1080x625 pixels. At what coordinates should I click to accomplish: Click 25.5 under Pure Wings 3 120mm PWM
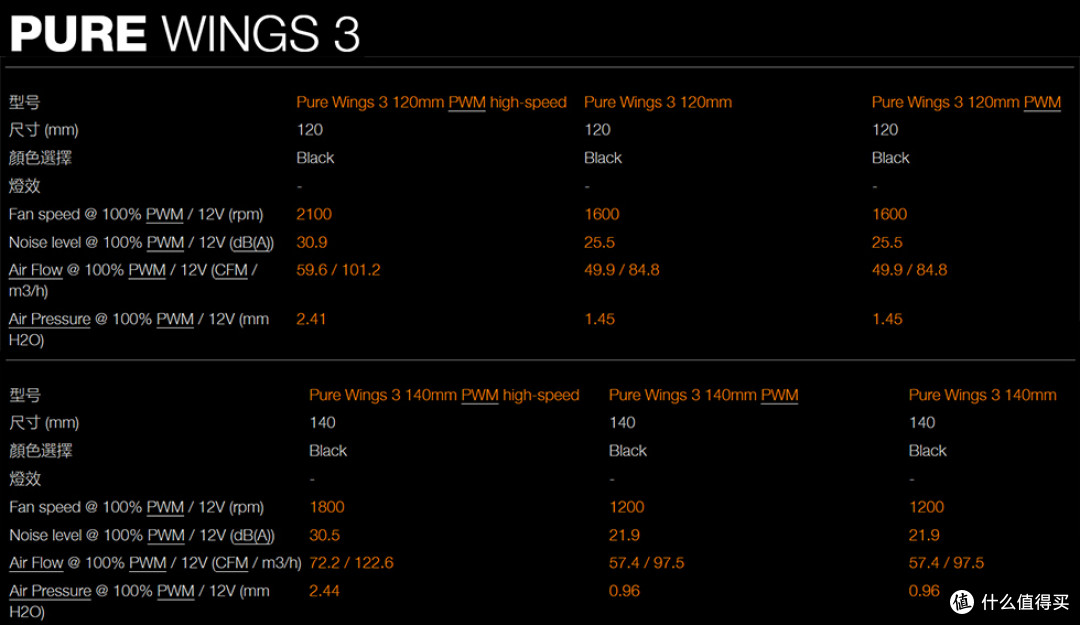click(887, 243)
